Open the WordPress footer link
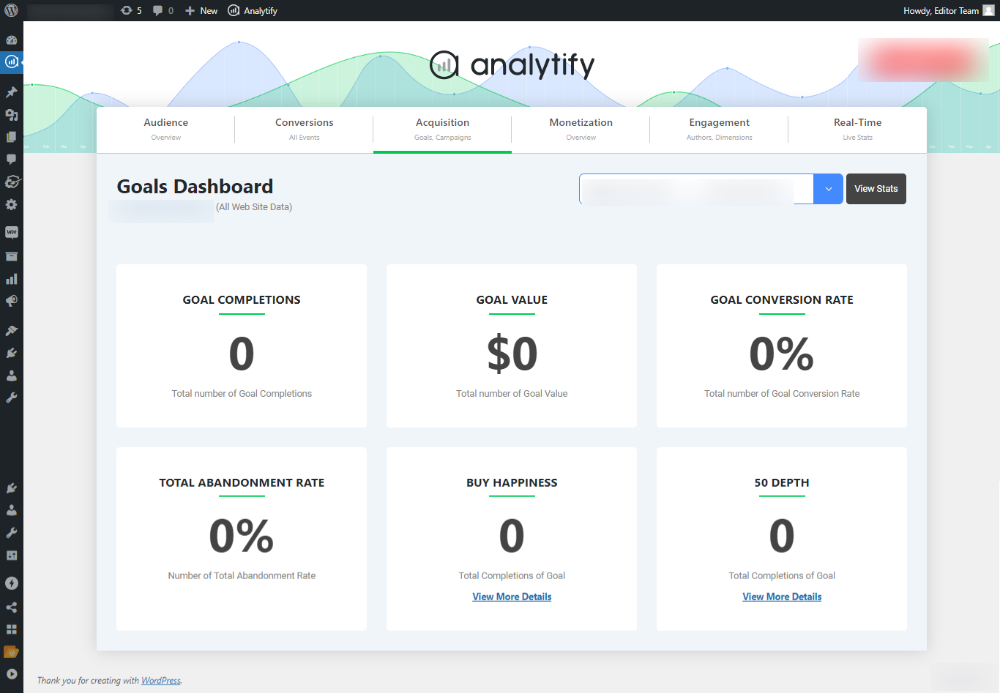Image resolution: width=1000 pixels, height=693 pixels. [161, 680]
